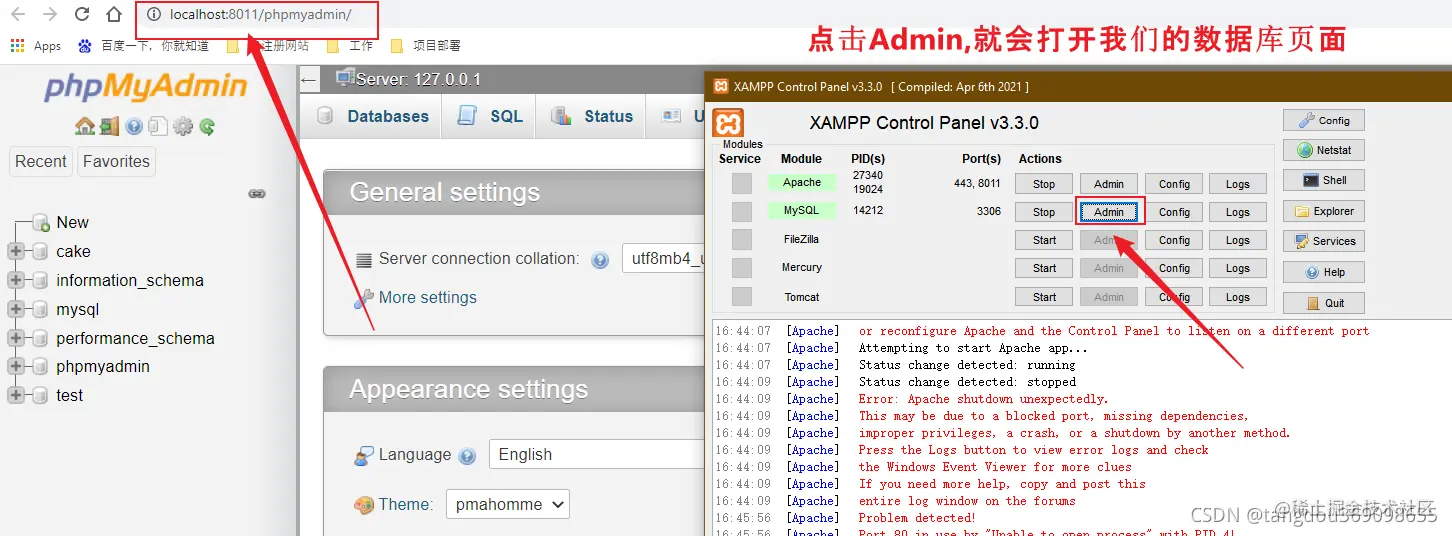Viewport: 1452px width, 536px height.
Task: Toggle Apache service checkbox
Action: (741, 183)
